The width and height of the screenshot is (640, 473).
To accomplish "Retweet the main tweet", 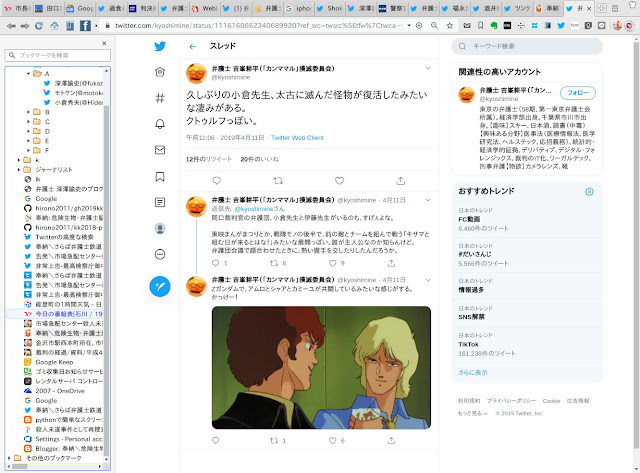I will (x=278, y=180).
